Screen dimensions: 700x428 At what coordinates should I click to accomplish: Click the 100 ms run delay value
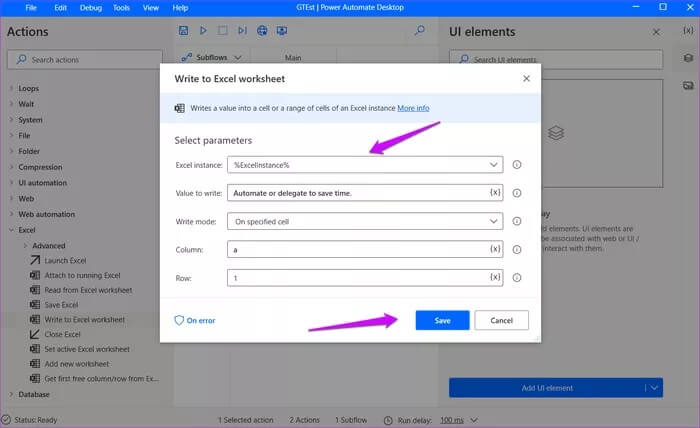click(452, 420)
